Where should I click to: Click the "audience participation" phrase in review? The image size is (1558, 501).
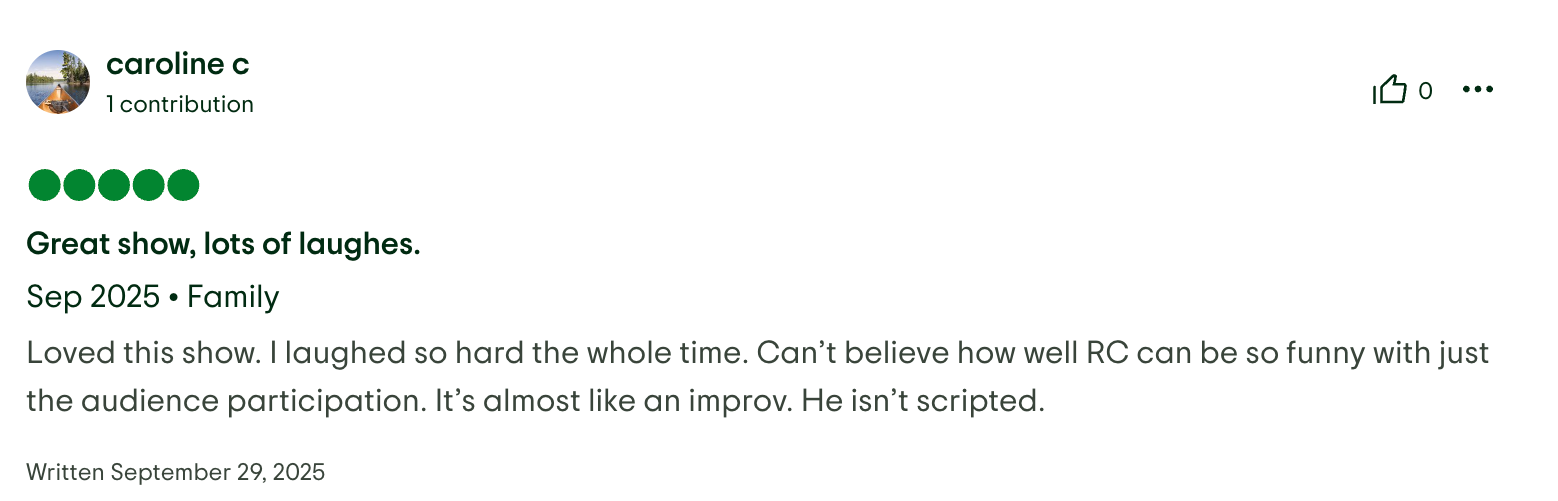299,401
